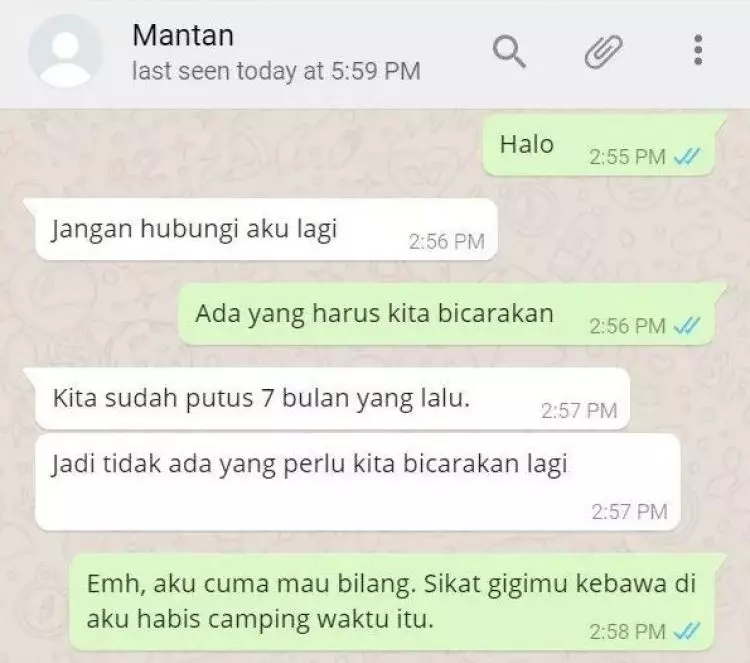The image size is (750, 663).
Task: Click the 2:58 PM timestamp on last message
Action: tap(627, 631)
